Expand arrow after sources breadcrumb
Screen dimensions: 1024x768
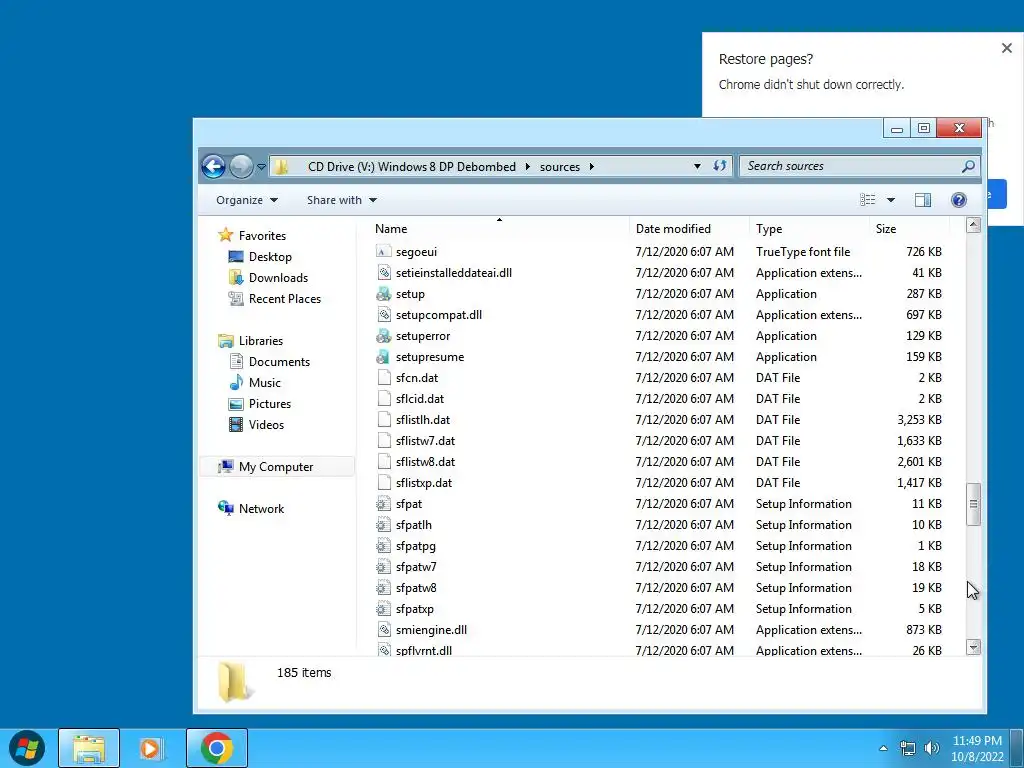[x=592, y=167]
